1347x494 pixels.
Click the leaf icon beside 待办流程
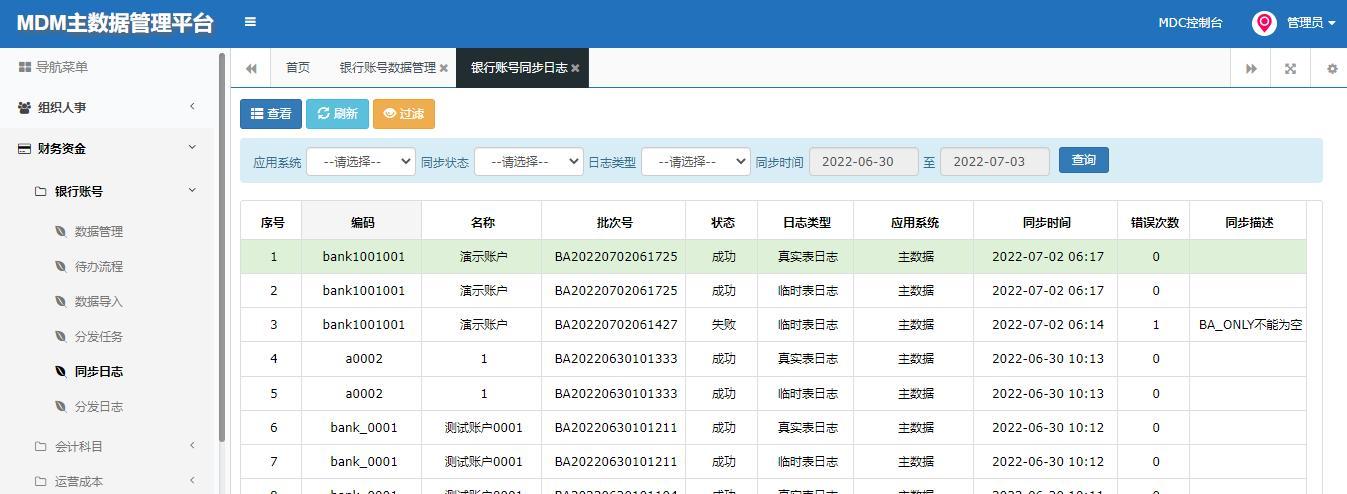click(60, 266)
